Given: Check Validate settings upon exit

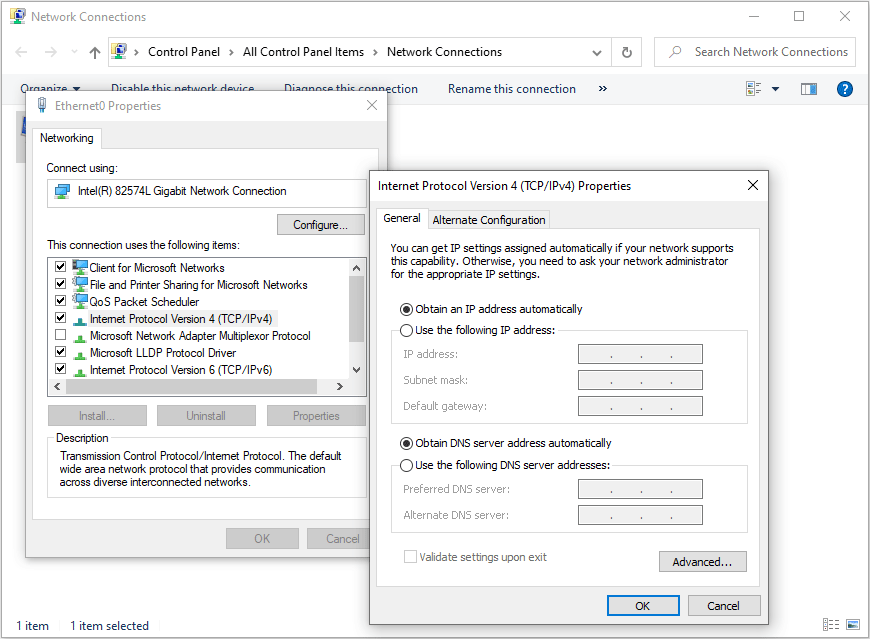Looking at the screenshot, I should click(x=410, y=557).
